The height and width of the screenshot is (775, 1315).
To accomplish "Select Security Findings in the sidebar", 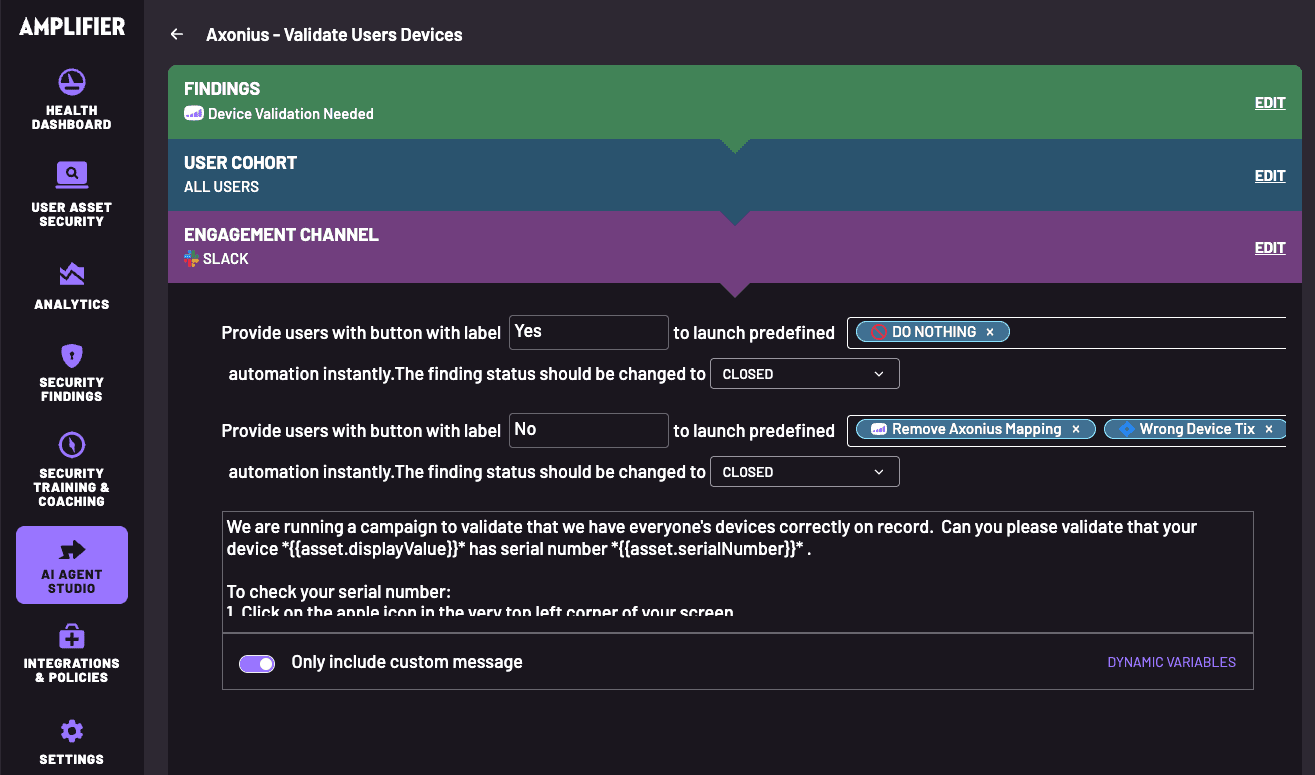I will [72, 372].
